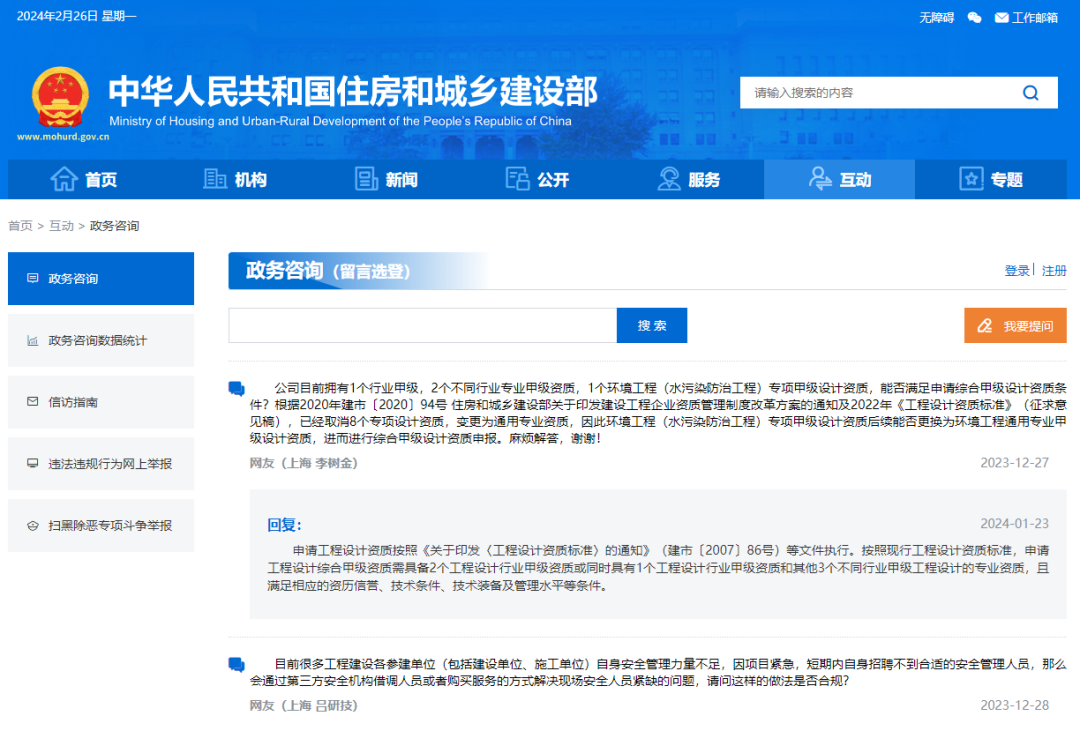Viewport: 1080px width, 731px height.
Task: Click the monitor icon beside 违法违规行为网上举报
Action: click(x=32, y=463)
